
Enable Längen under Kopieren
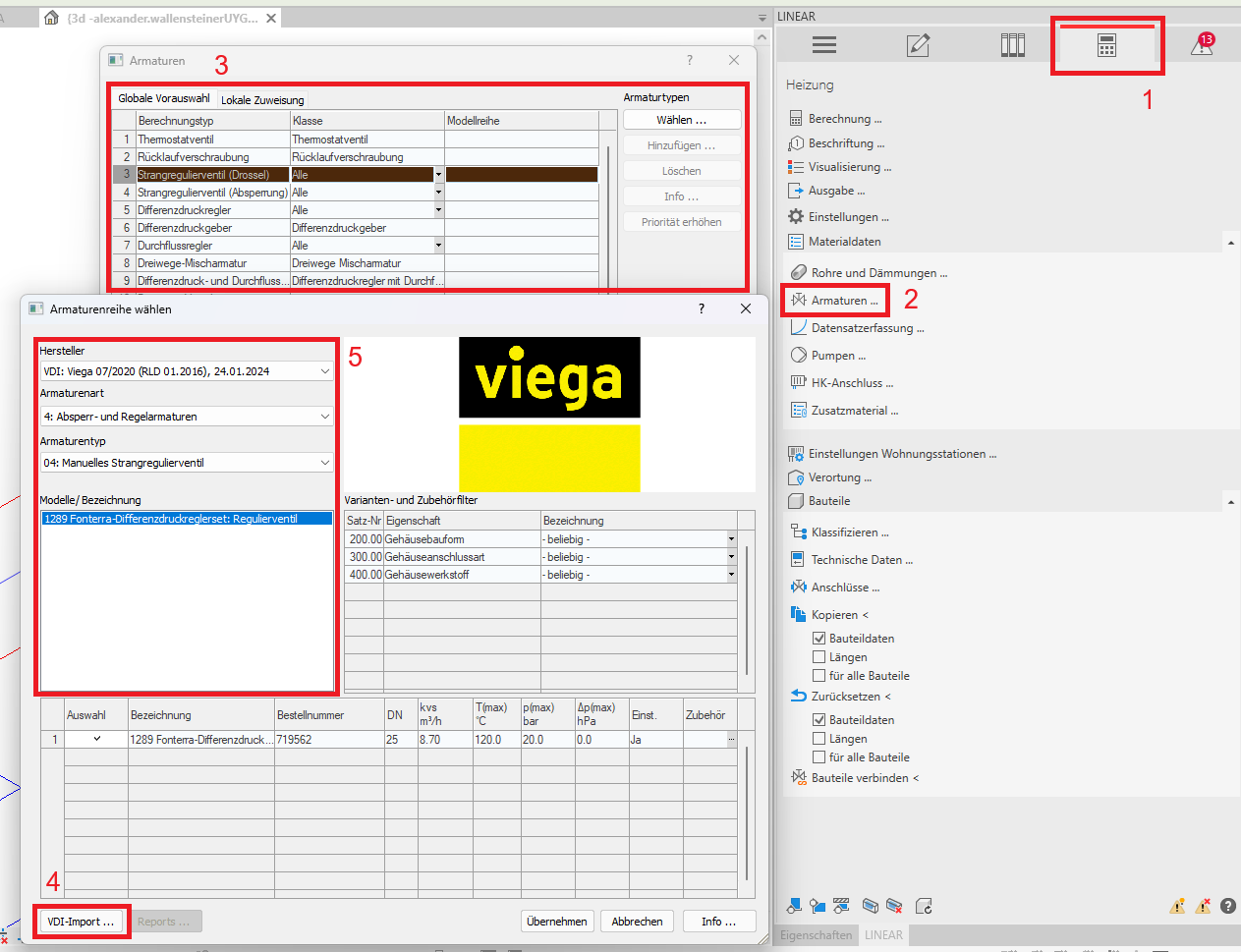point(817,656)
